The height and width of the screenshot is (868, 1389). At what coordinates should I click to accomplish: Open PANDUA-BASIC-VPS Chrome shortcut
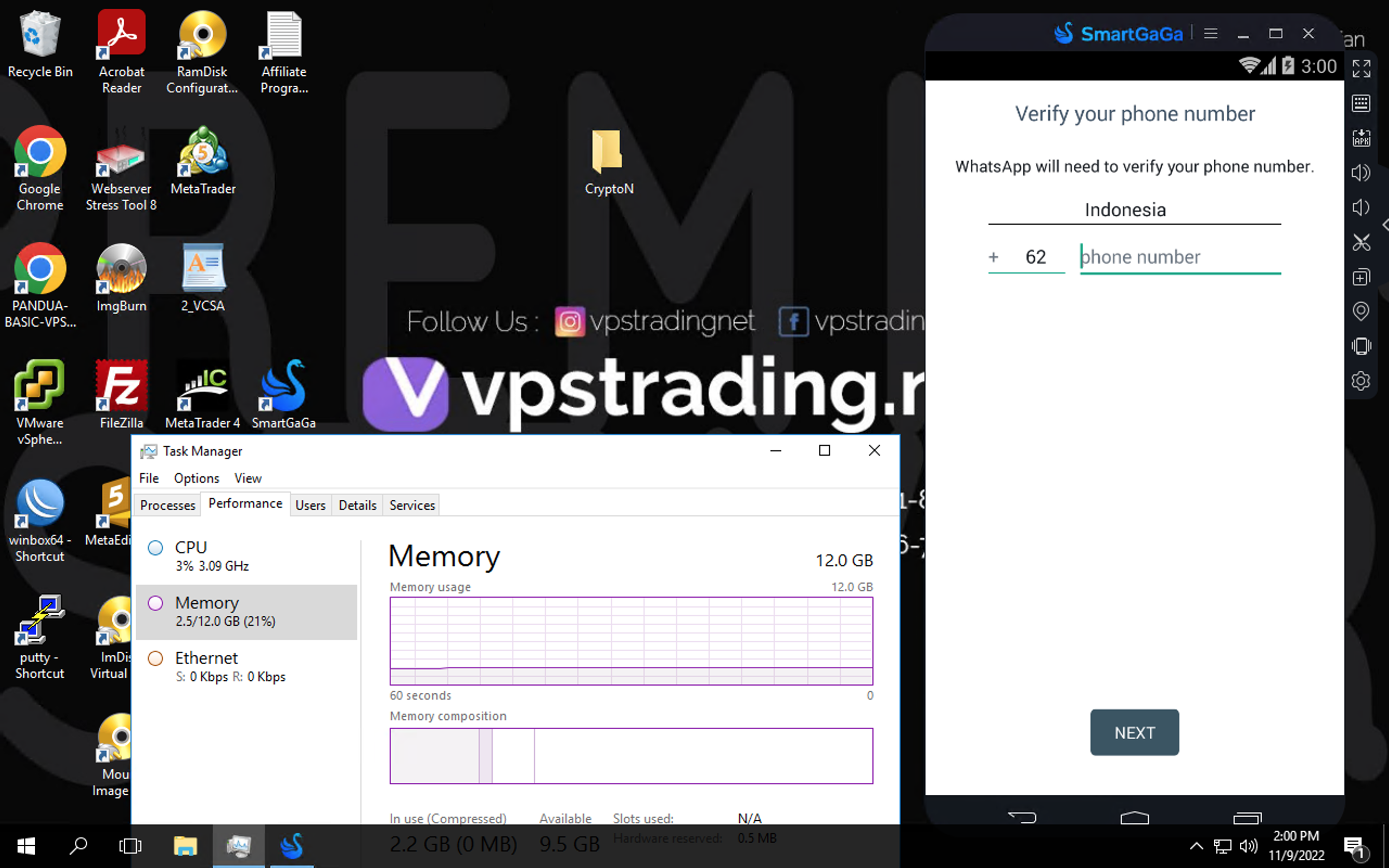(40, 286)
